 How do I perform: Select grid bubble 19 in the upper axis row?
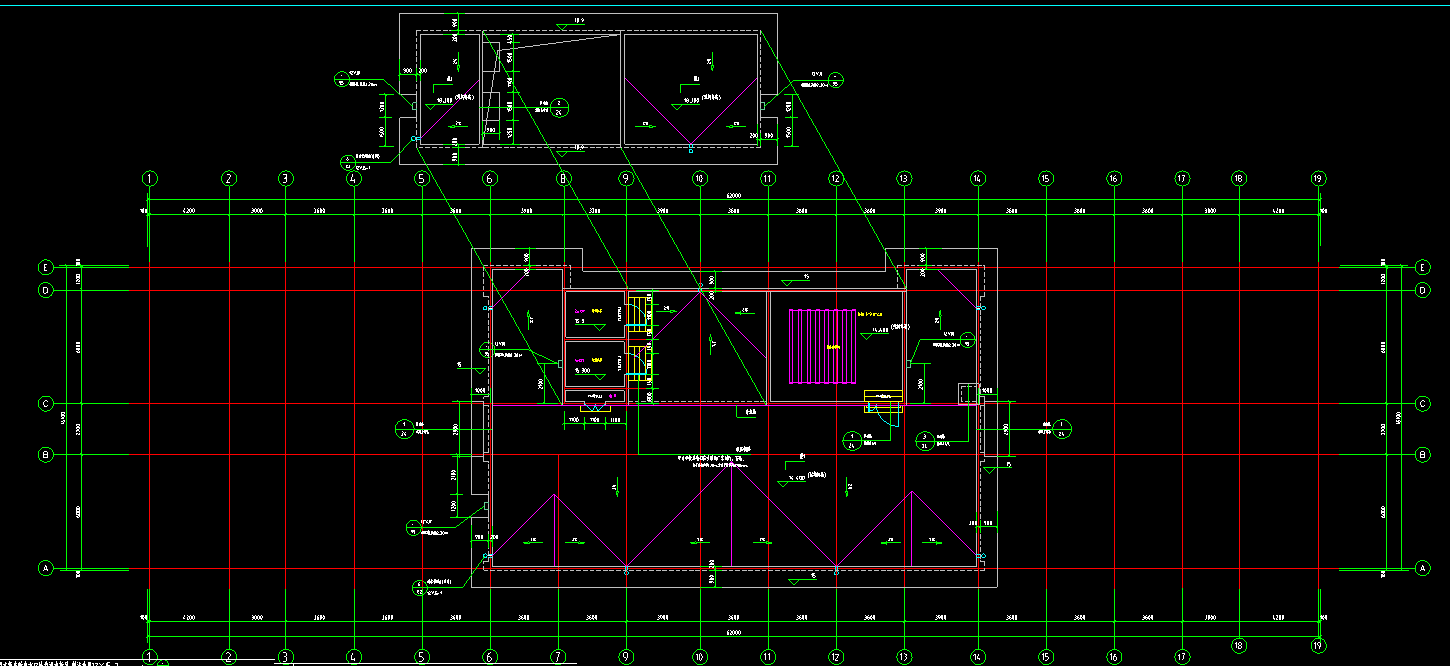(1318, 179)
